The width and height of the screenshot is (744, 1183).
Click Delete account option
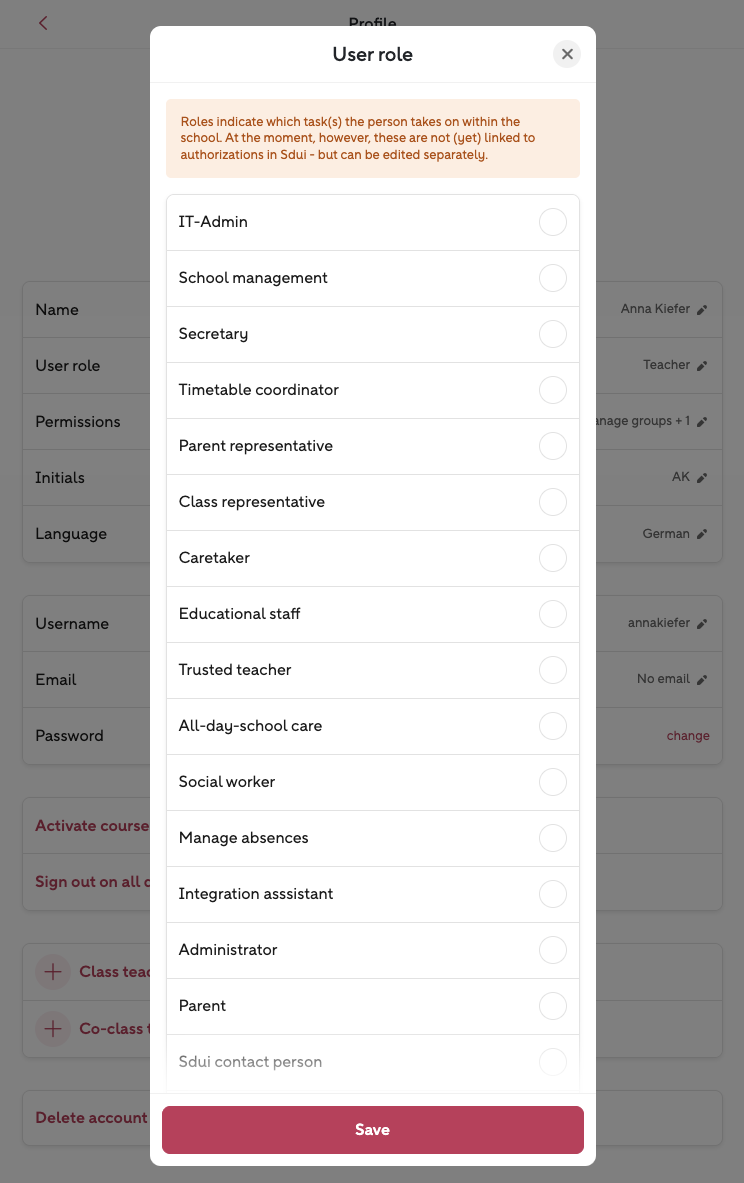pos(91,1118)
